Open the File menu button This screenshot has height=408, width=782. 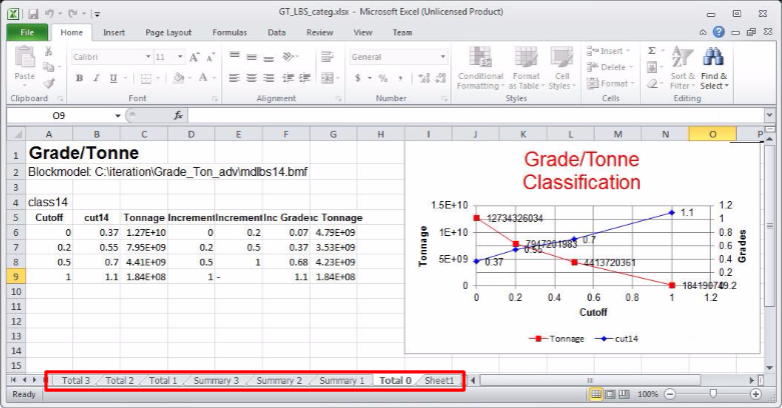coord(26,32)
